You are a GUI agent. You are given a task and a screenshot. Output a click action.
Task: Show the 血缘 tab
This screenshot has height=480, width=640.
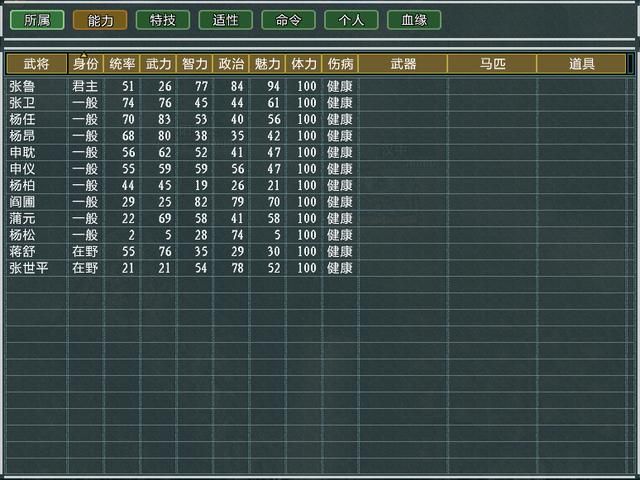(x=414, y=20)
